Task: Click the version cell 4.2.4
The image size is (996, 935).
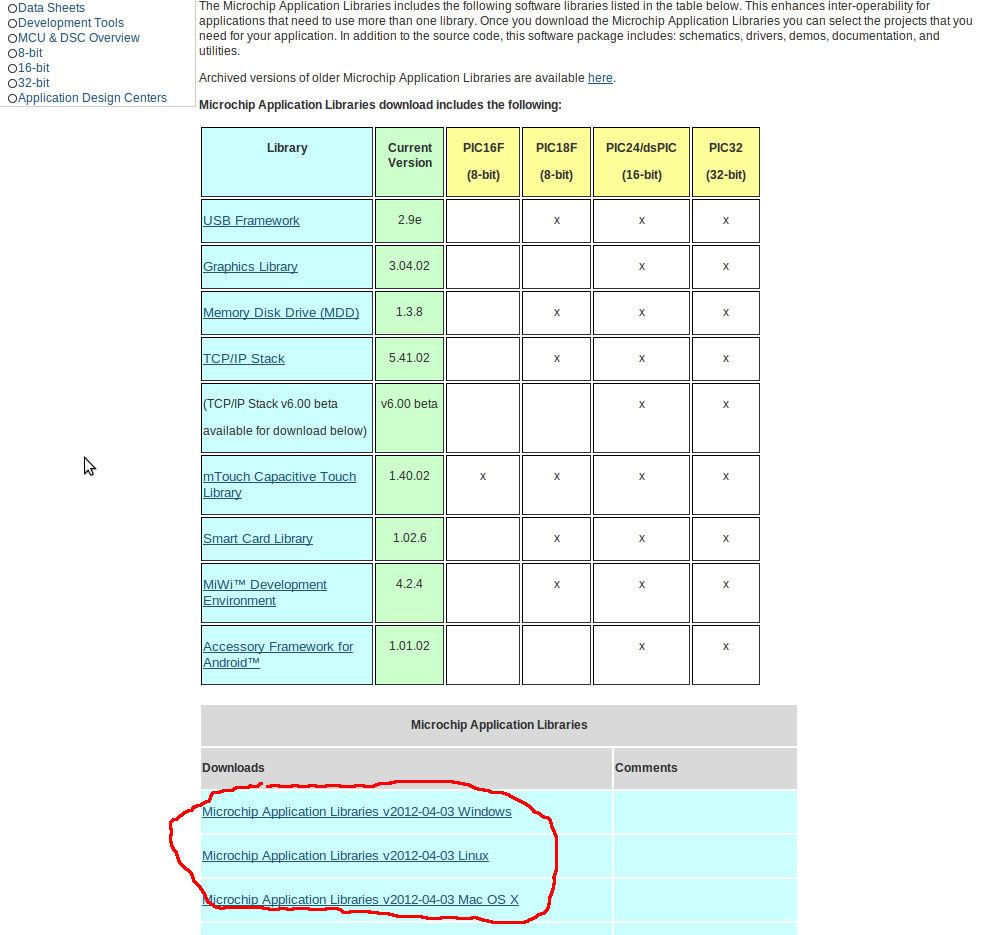Action: coord(410,593)
